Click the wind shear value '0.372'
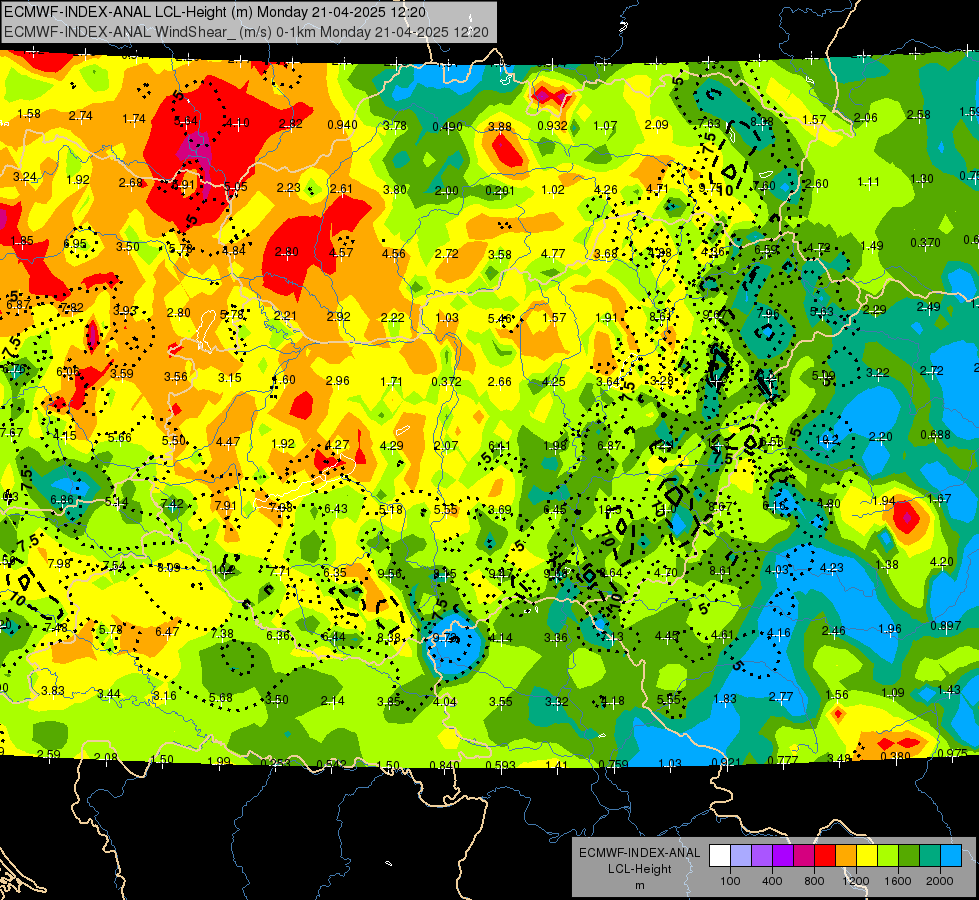The width and height of the screenshot is (979, 900). (x=446, y=382)
